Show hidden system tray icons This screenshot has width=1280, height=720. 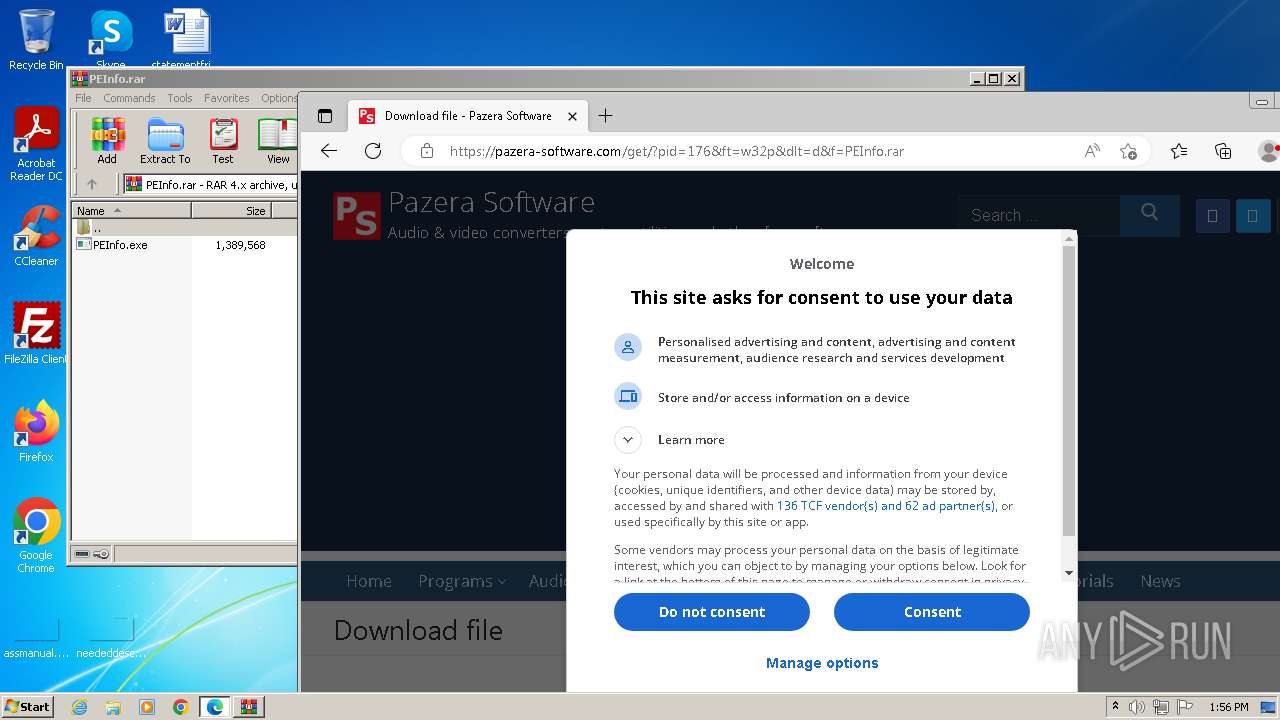(x=1115, y=707)
